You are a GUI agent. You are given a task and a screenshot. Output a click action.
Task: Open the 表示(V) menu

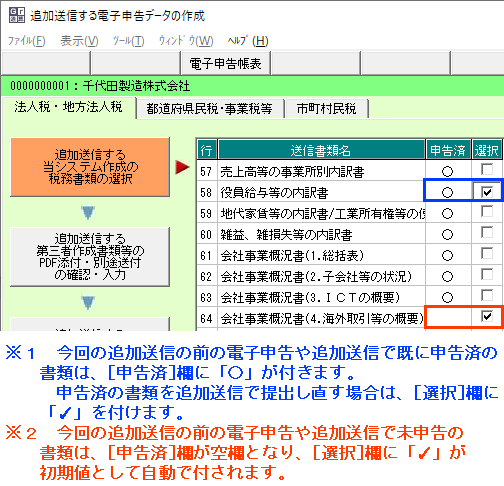(79, 41)
